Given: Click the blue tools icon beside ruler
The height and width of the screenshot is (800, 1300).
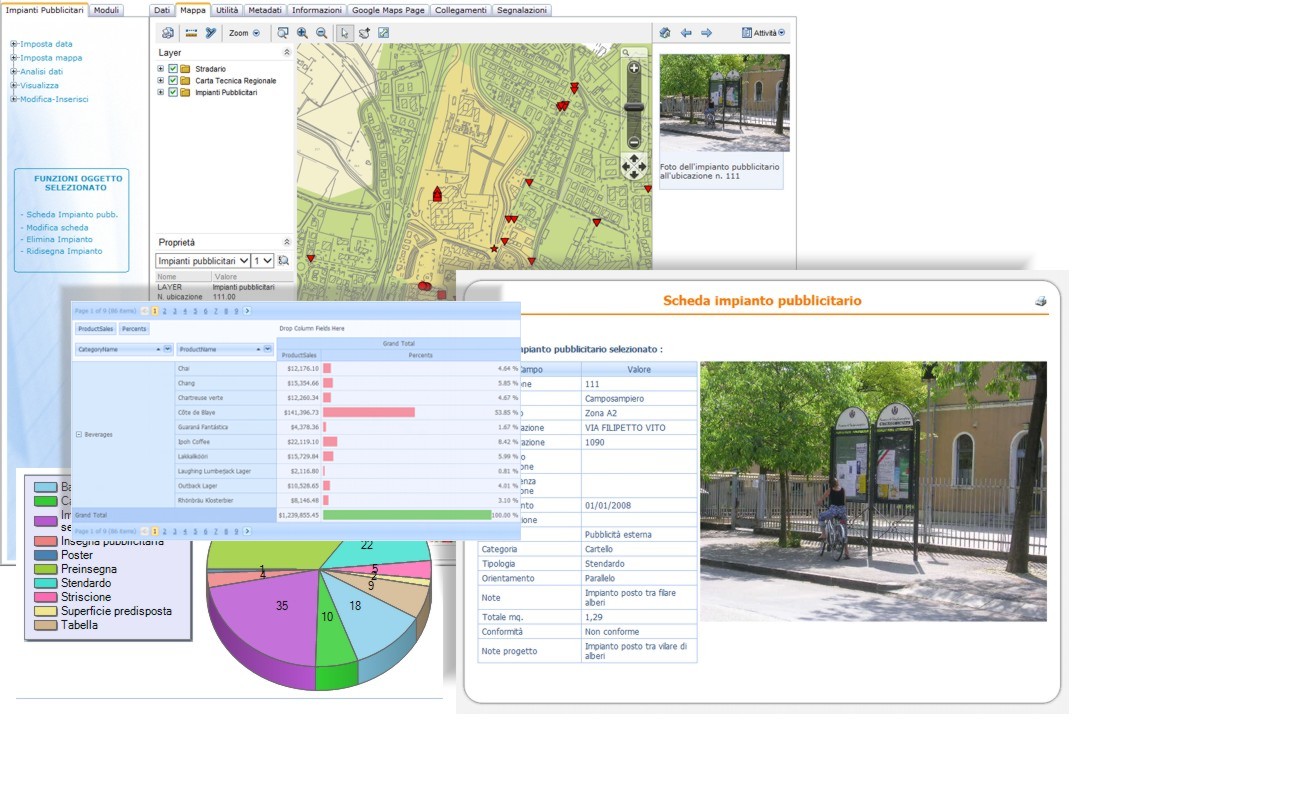Looking at the screenshot, I should 211,33.
